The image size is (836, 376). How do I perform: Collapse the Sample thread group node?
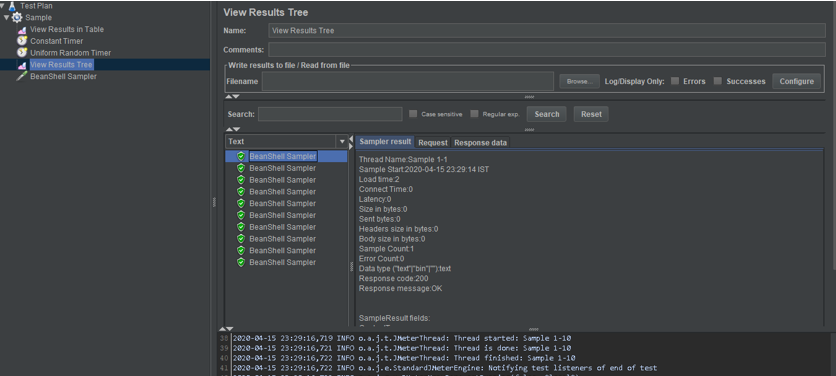pos(6,18)
